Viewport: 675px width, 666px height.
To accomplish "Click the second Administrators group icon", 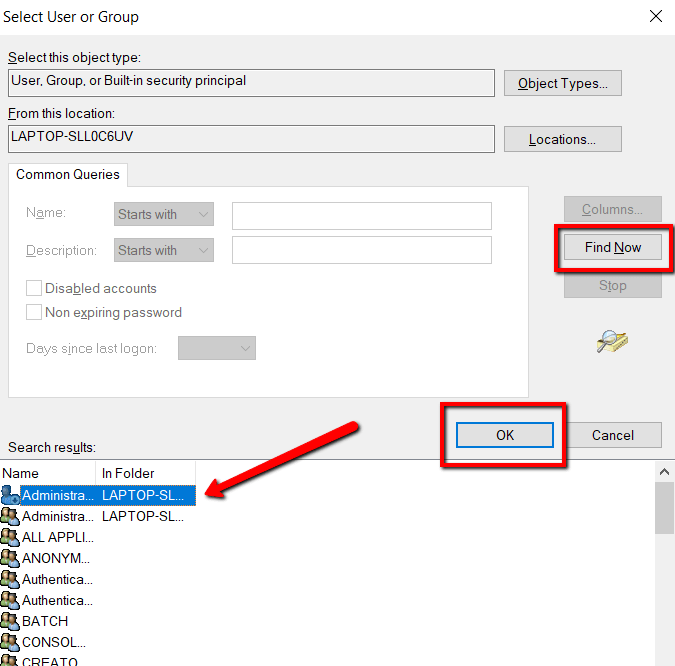I will 10,516.
